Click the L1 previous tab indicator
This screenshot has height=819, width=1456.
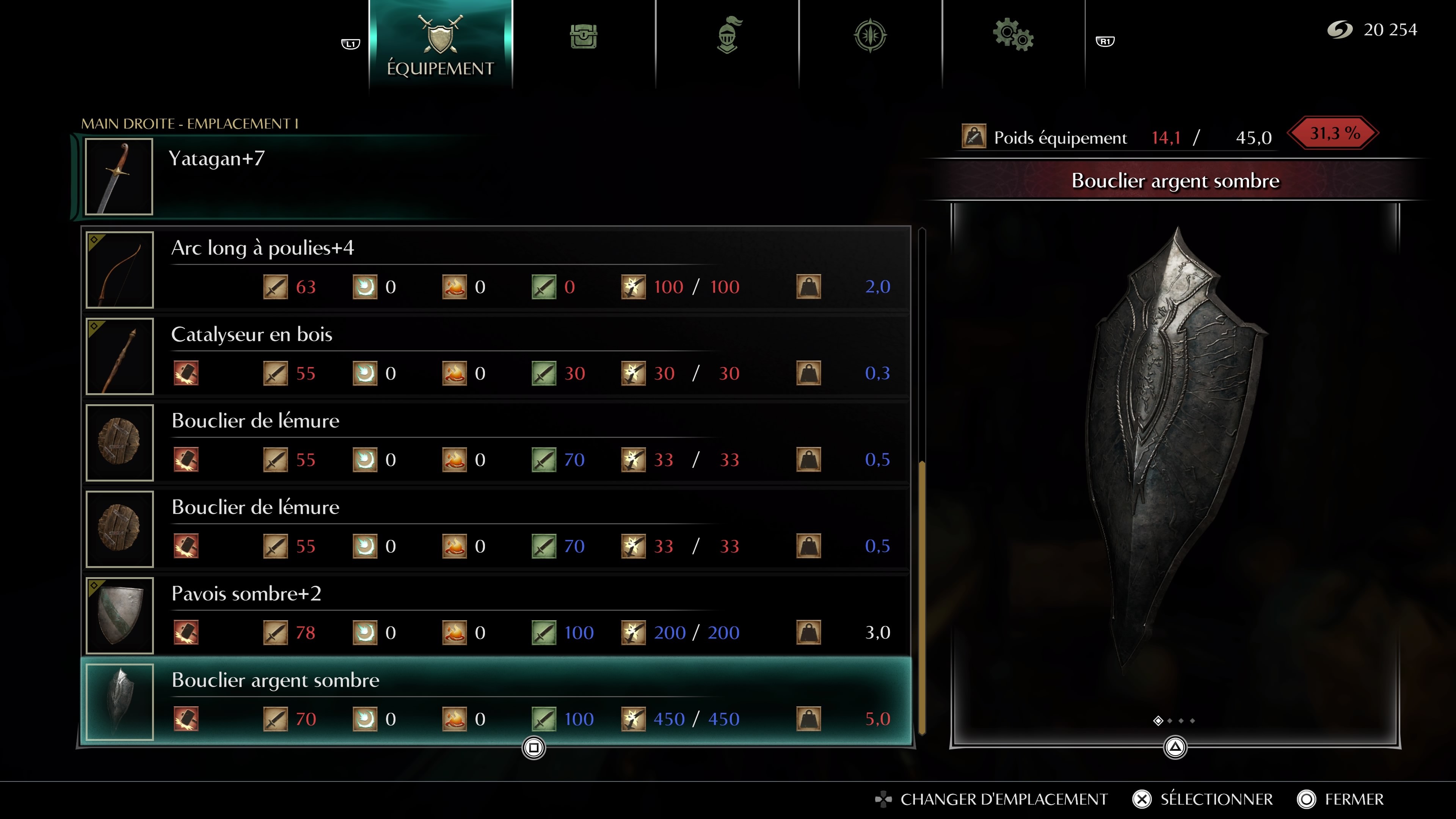350,44
